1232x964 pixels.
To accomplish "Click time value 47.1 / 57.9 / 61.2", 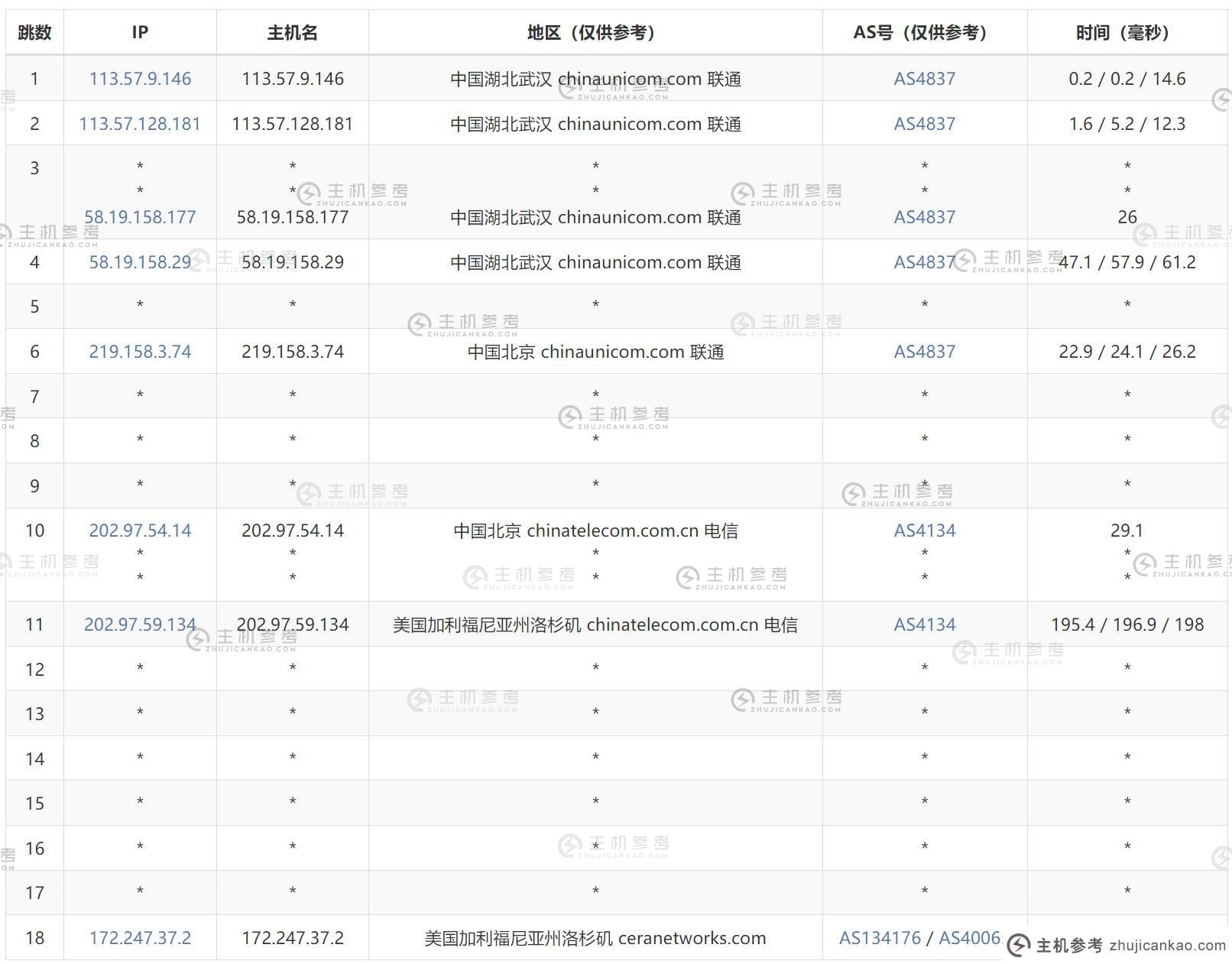I will pos(1127,262).
